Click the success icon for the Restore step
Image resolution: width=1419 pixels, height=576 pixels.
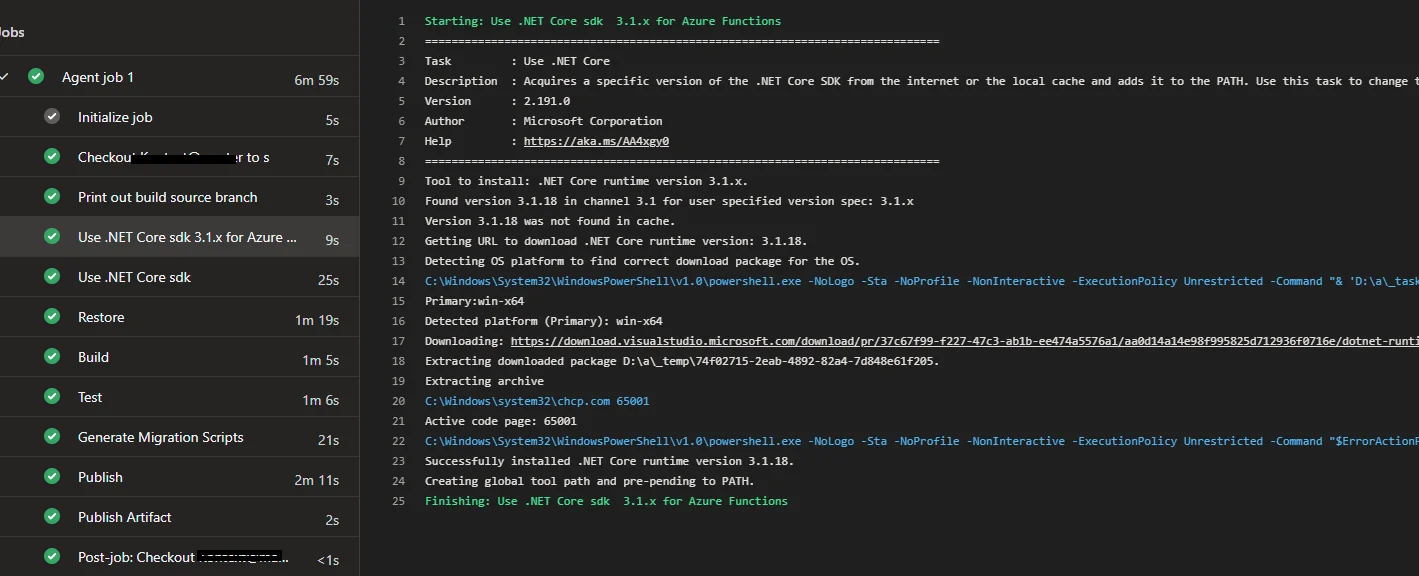[51, 316]
